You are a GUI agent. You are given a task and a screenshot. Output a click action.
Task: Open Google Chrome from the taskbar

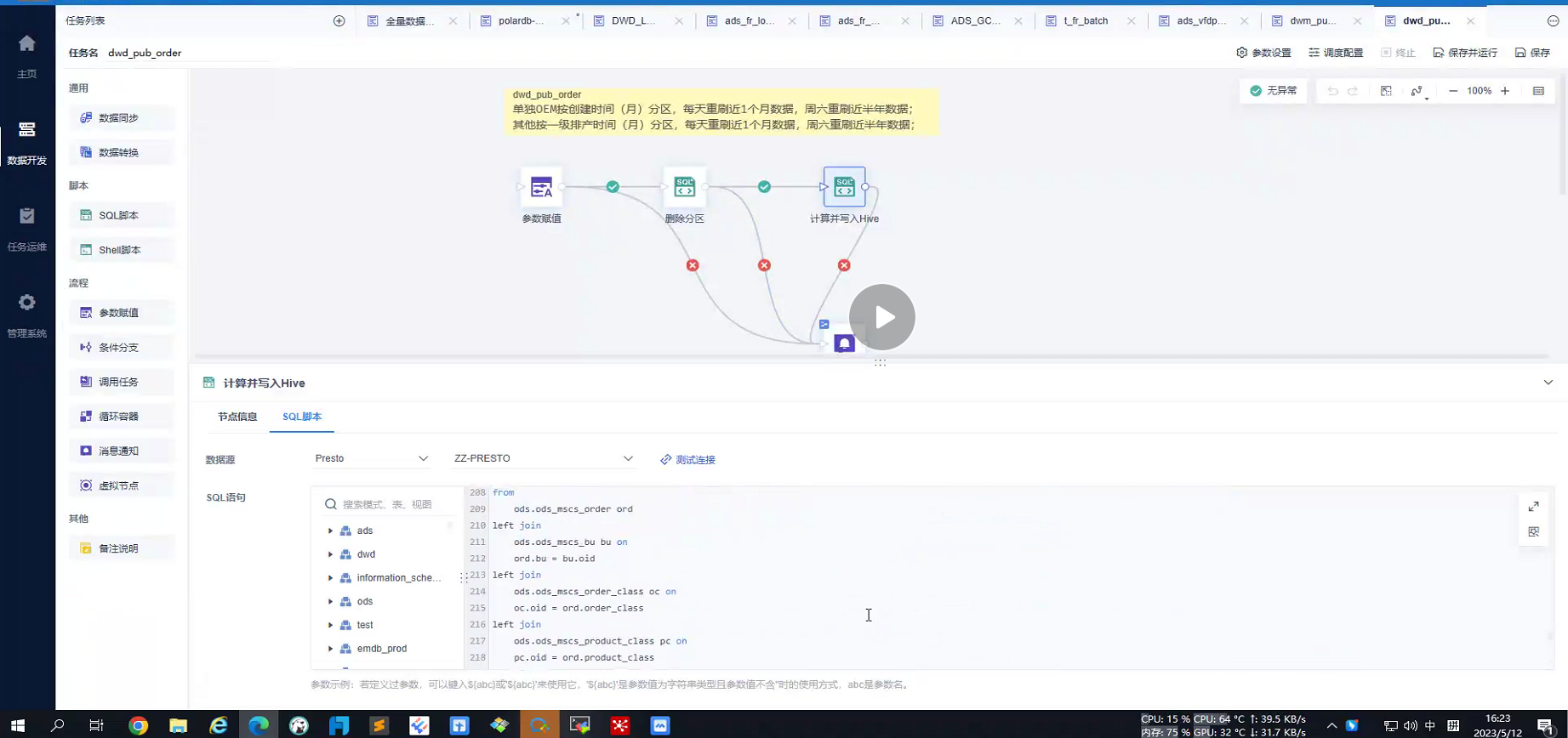click(x=138, y=725)
